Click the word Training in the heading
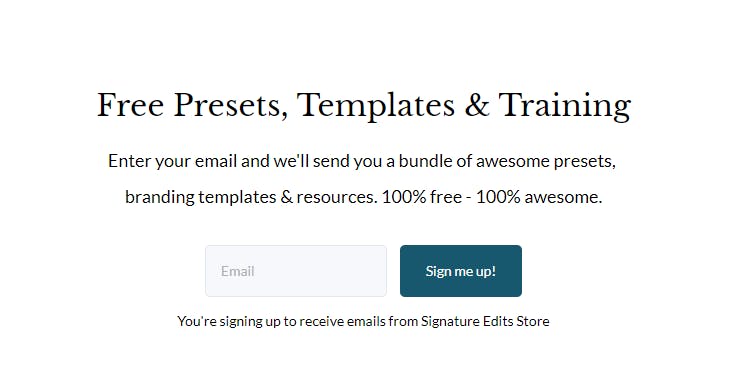Image resolution: width=739 pixels, height=366 pixels. click(565, 106)
